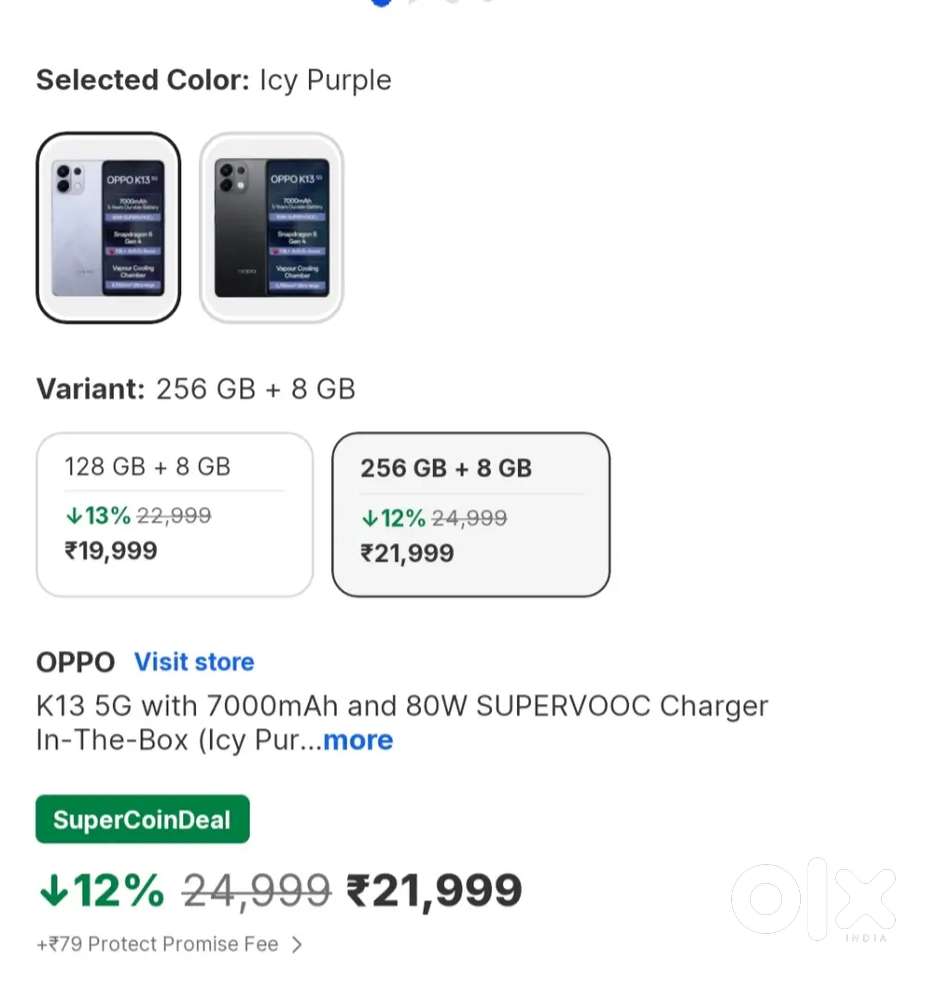This screenshot has height=999, width=937.
Task: Click the large ₹21,999 final price
Action: tap(434, 890)
